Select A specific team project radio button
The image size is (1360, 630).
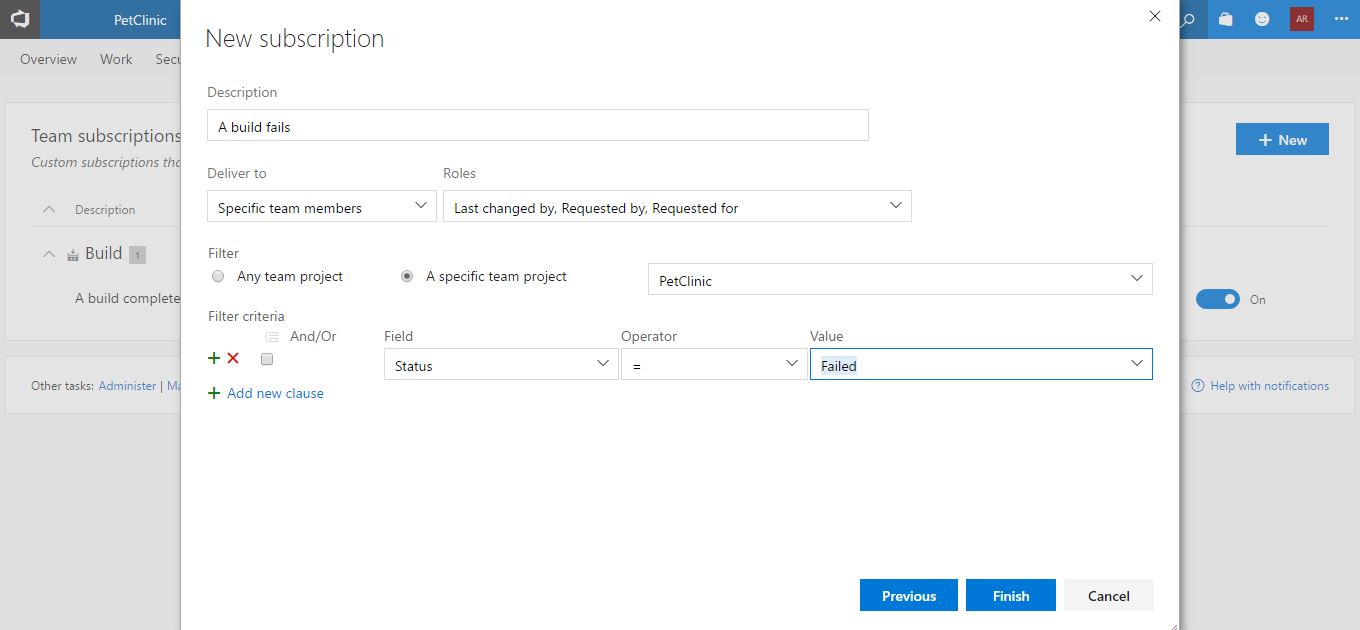[407, 276]
